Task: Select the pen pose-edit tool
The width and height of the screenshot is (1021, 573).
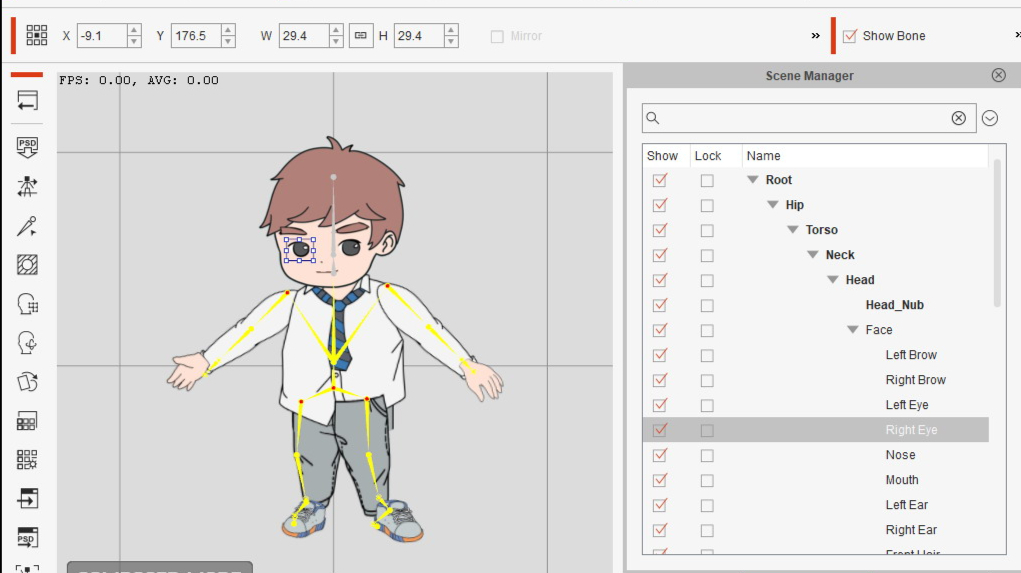Action: [27, 226]
